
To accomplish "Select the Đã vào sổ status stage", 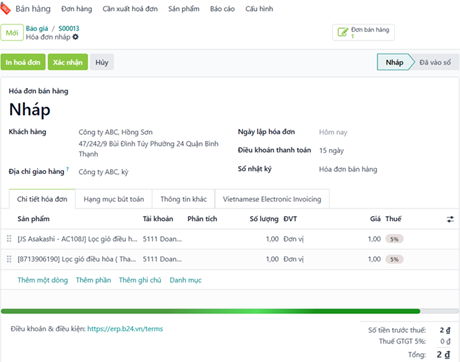I will click(435, 62).
